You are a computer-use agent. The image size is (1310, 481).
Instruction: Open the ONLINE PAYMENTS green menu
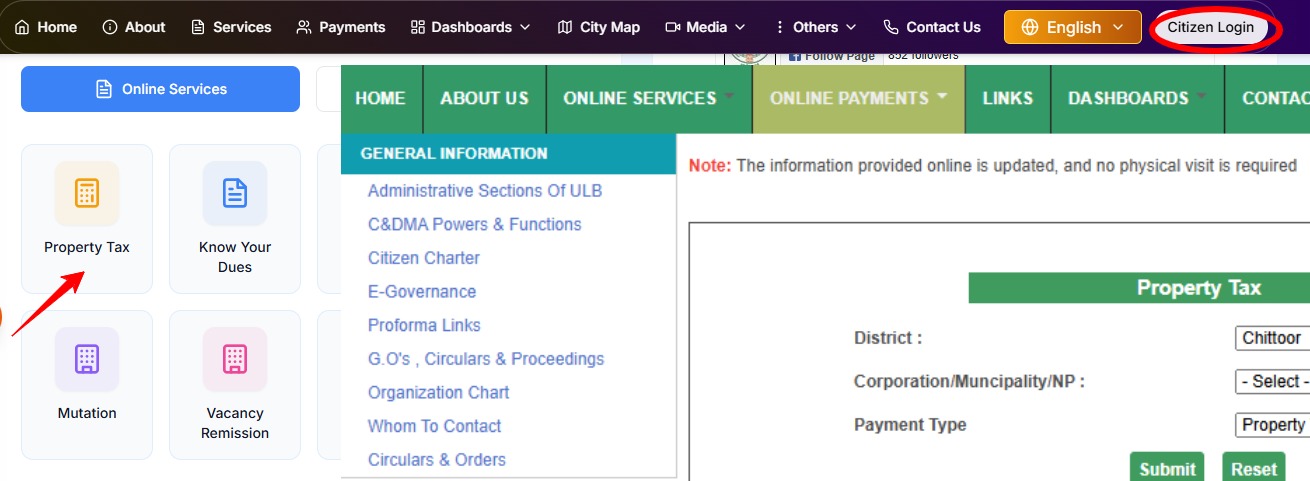point(858,98)
